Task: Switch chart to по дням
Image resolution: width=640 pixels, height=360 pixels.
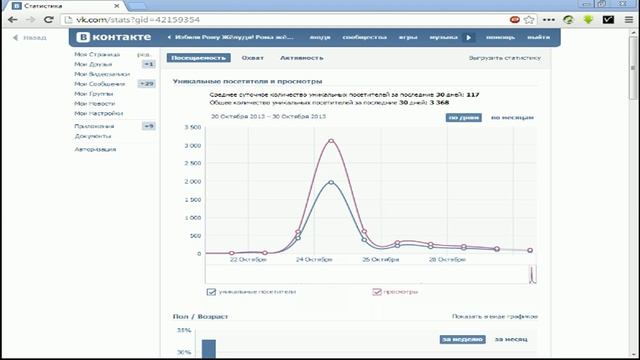Action: (x=464, y=118)
